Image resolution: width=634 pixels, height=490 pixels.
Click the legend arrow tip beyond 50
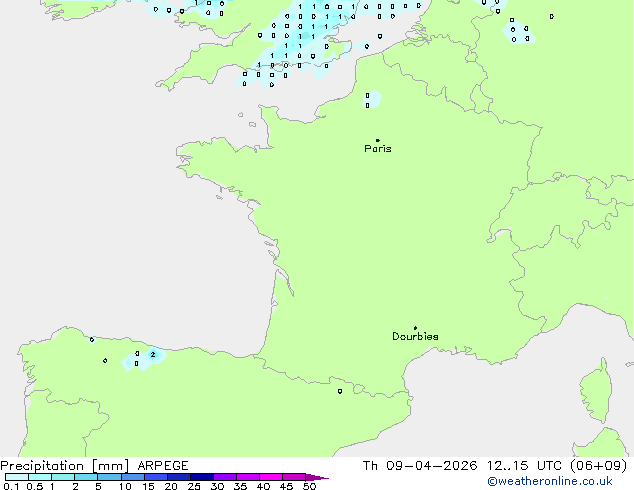[317, 478]
